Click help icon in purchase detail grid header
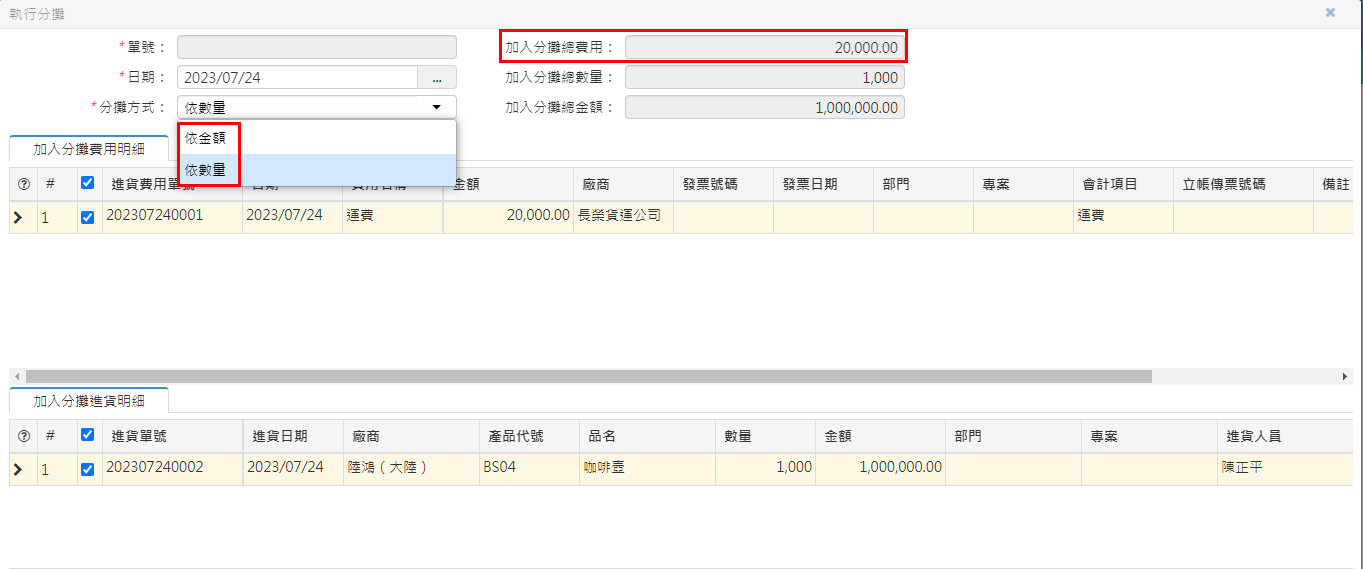The image size is (1363, 569). click(x=24, y=436)
